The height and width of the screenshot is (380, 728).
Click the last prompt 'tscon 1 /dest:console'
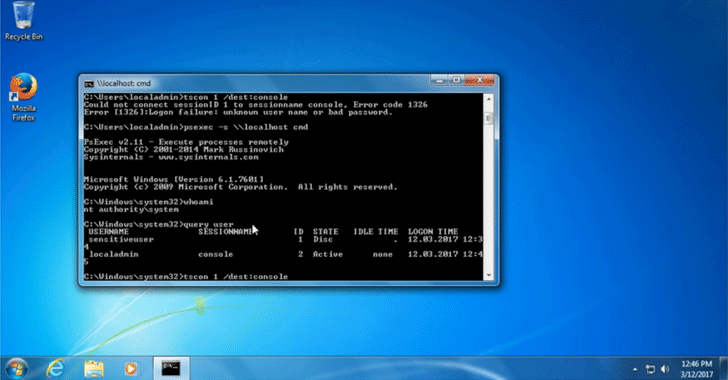pyautogui.click(x=186, y=277)
